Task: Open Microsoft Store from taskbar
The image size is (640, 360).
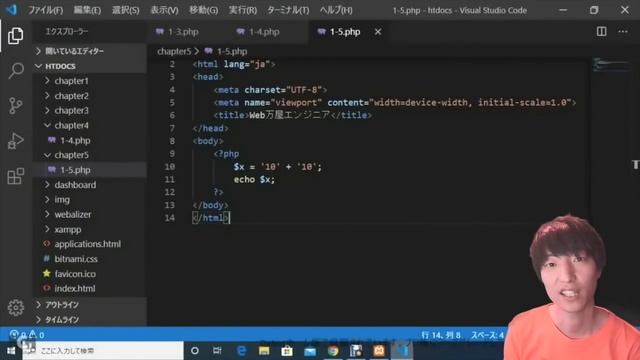Action: [x=287, y=351]
